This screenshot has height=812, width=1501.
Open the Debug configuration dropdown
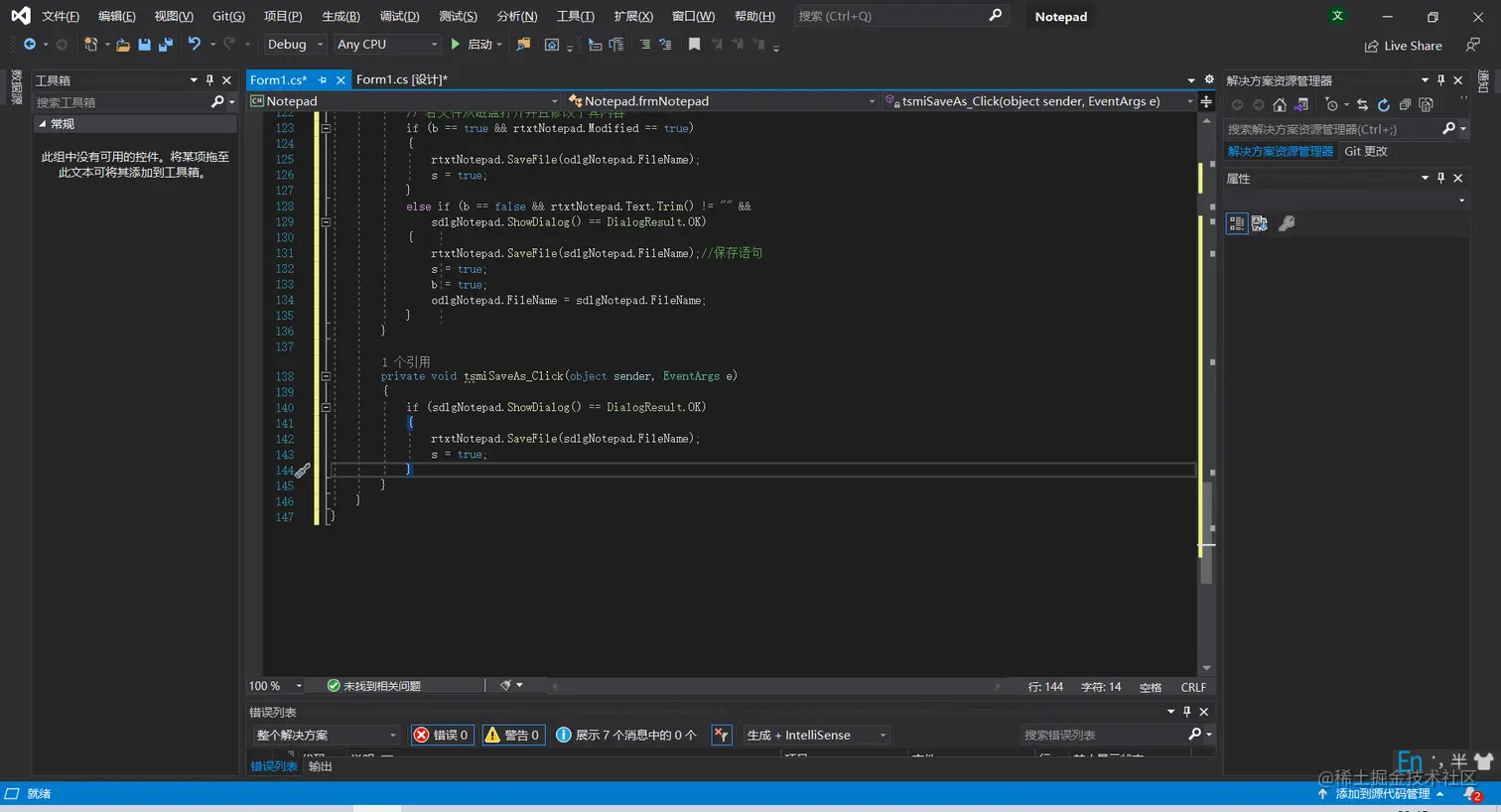click(x=294, y=45)
